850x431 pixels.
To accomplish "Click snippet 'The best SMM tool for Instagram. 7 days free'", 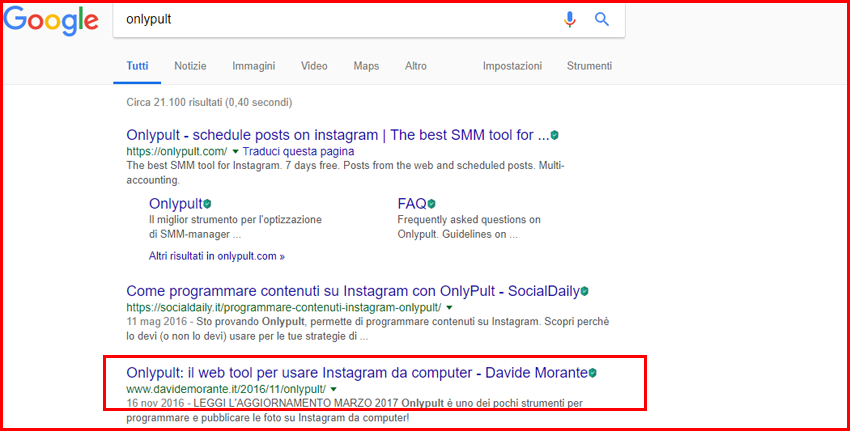I will [345, 172].
